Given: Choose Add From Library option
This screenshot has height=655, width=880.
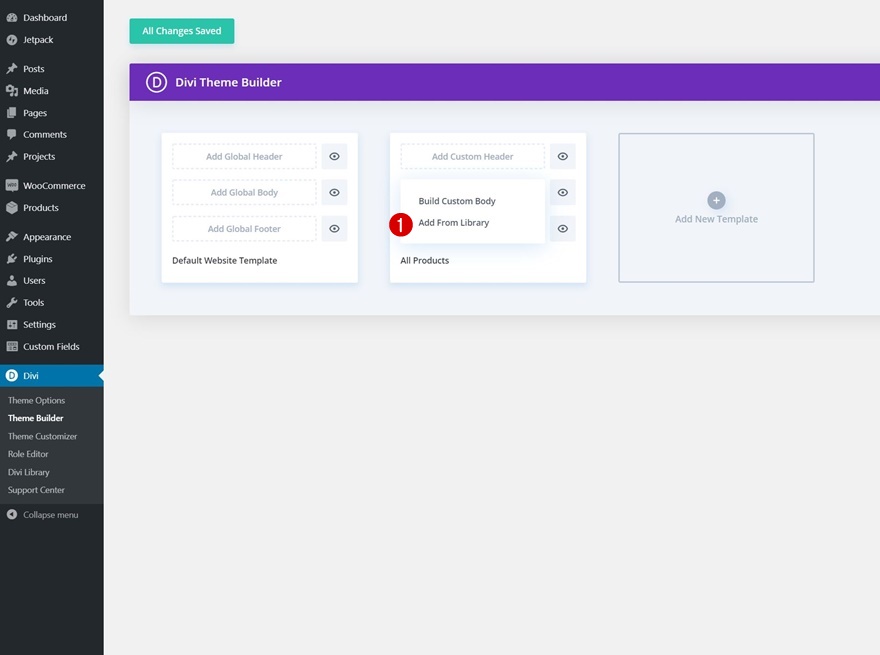Looking at the screenshot, I should click(453, 223).
